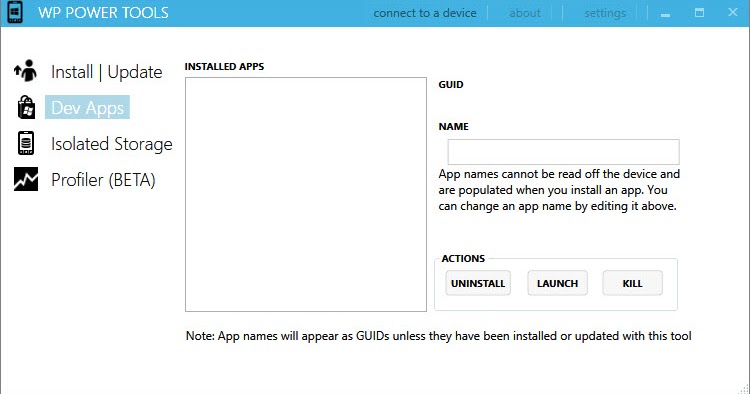Select the Dev Apps section
750x394 pixels.
(88, 108)
